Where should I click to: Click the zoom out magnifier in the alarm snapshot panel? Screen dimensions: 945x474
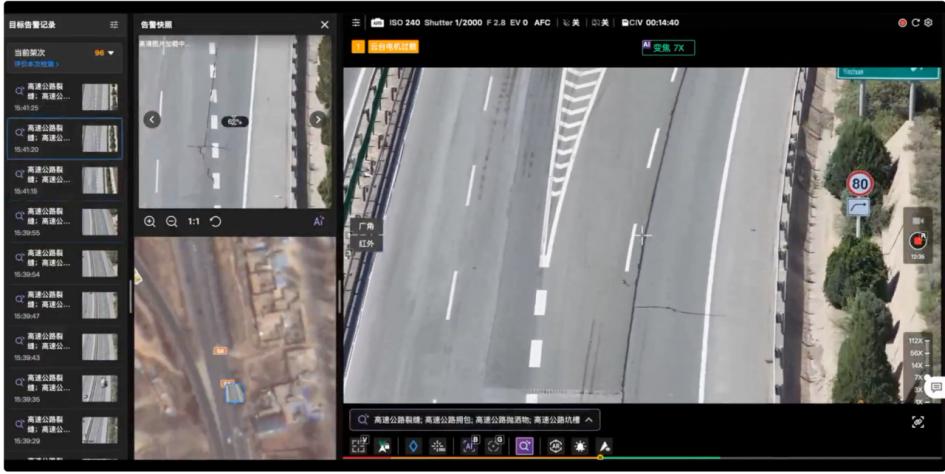171,221
